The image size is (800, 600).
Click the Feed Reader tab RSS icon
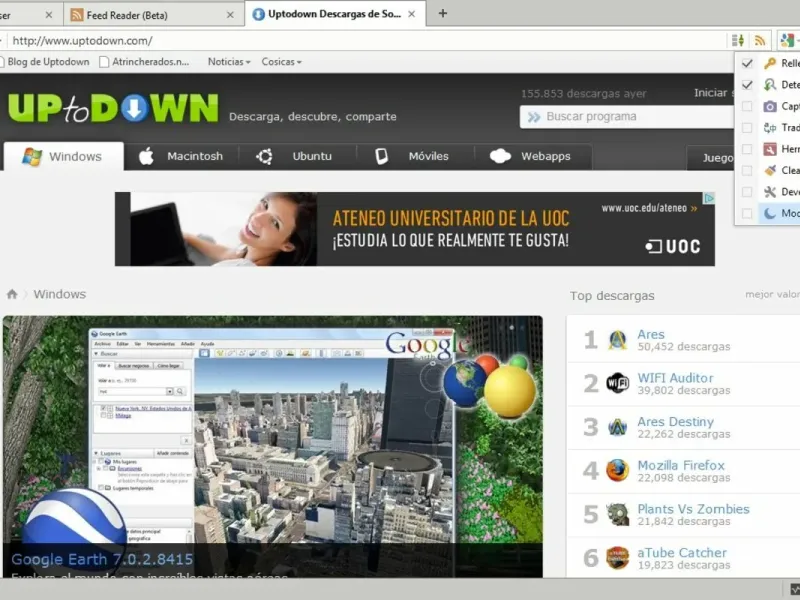[77, 15]
